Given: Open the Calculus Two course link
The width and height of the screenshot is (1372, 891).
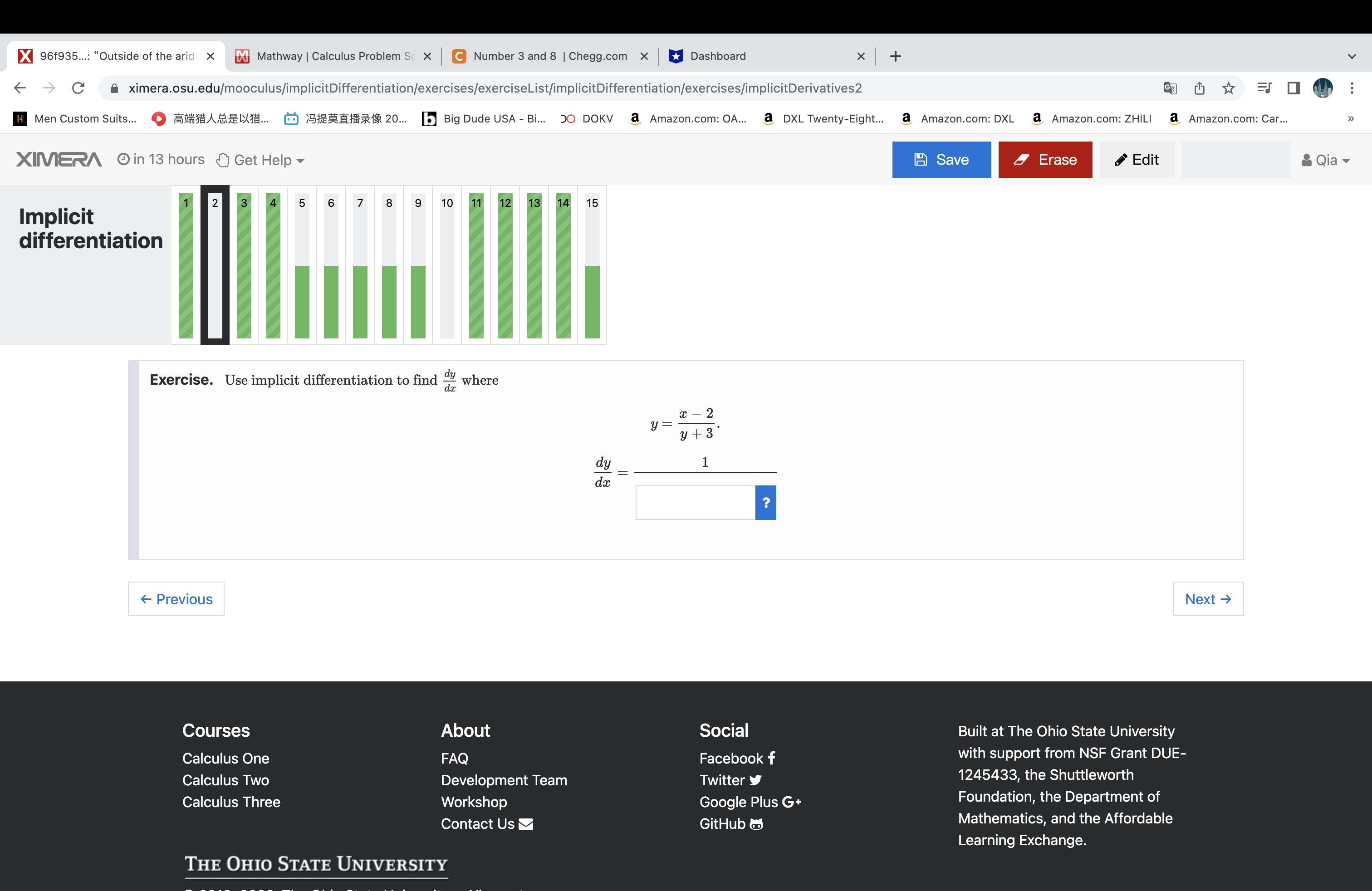Looking at the screenshot, I should tap(225, 780).
